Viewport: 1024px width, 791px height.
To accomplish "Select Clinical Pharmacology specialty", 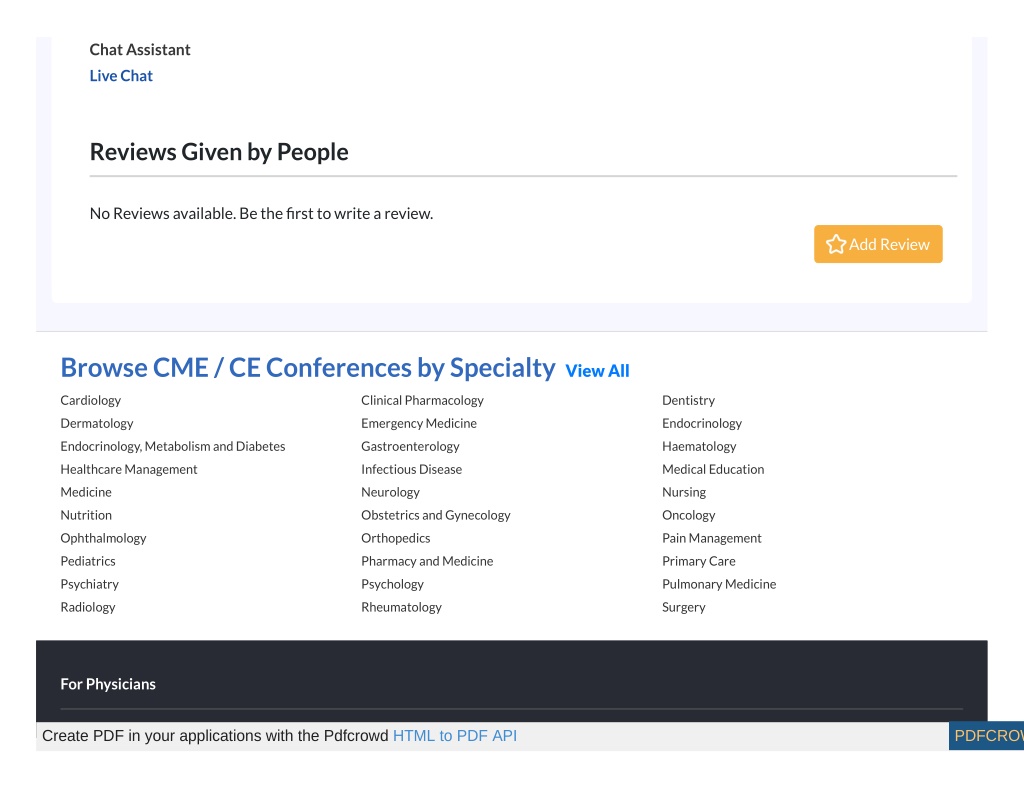I will [423, 400].
